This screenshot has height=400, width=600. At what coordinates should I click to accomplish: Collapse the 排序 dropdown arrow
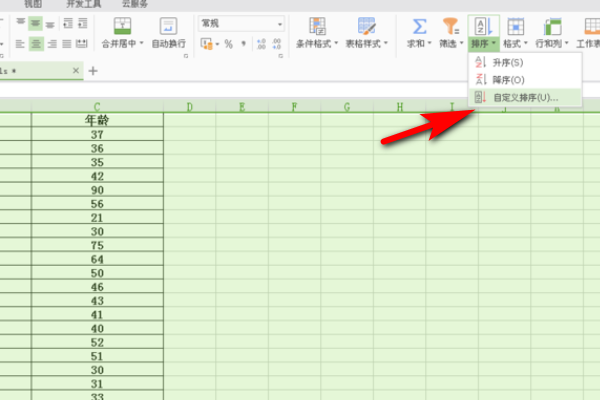(x=494, y=43)
